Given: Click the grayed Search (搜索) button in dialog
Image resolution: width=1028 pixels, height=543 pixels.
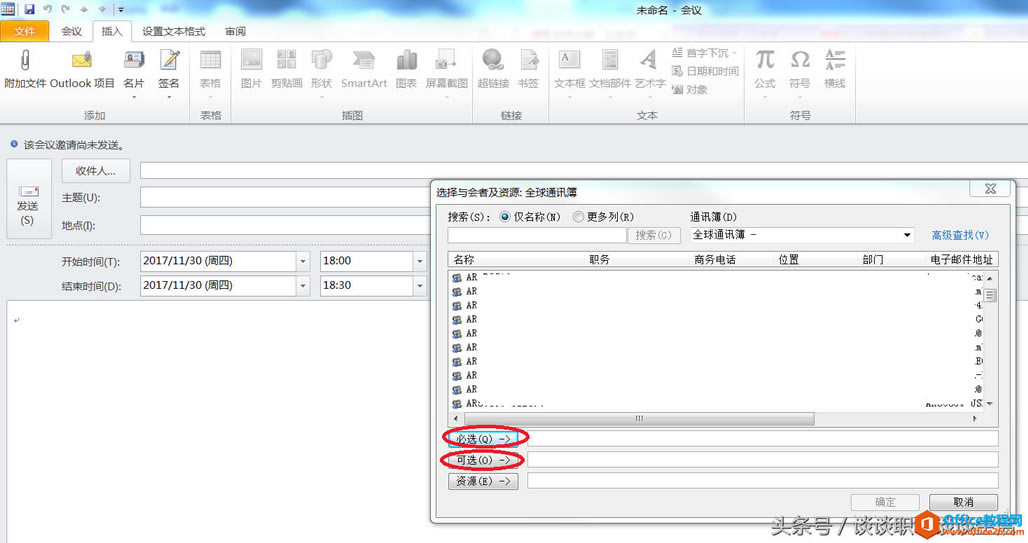Looking at the screenshot, I should (653, 235).
